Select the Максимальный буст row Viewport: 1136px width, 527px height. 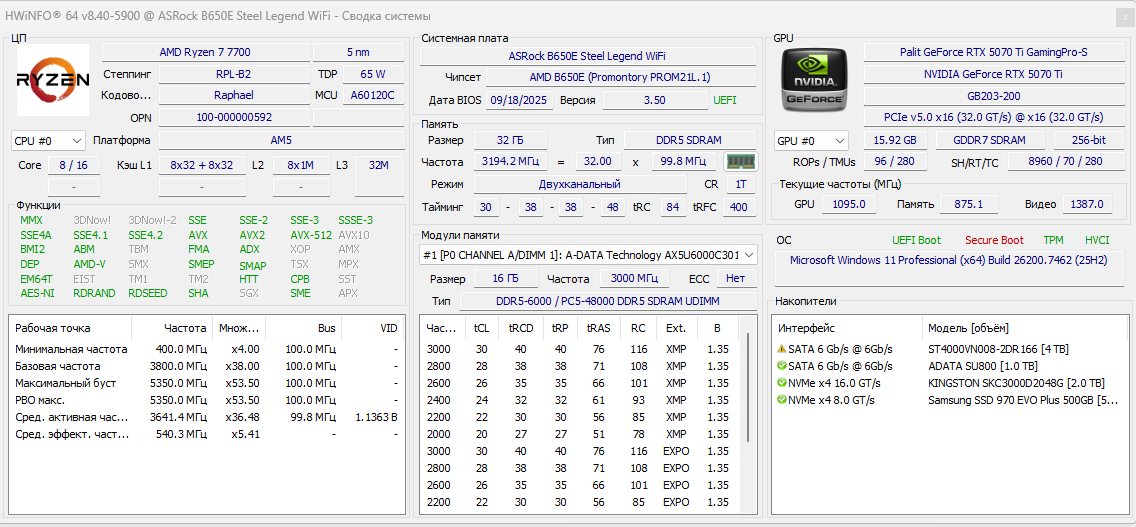(207, 383)
